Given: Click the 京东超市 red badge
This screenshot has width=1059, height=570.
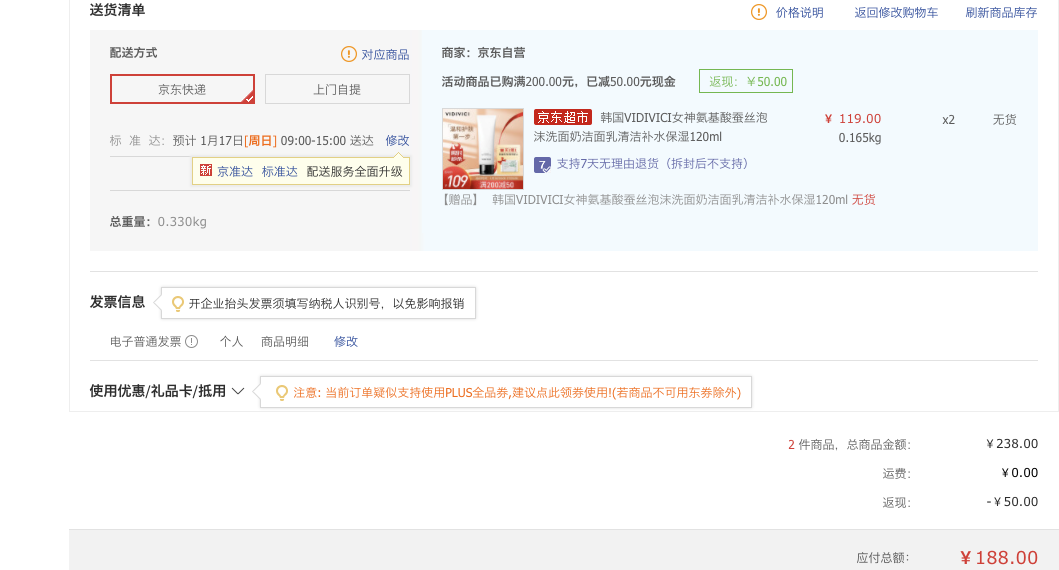Looking at the screenshot, I should click(563, 118).
